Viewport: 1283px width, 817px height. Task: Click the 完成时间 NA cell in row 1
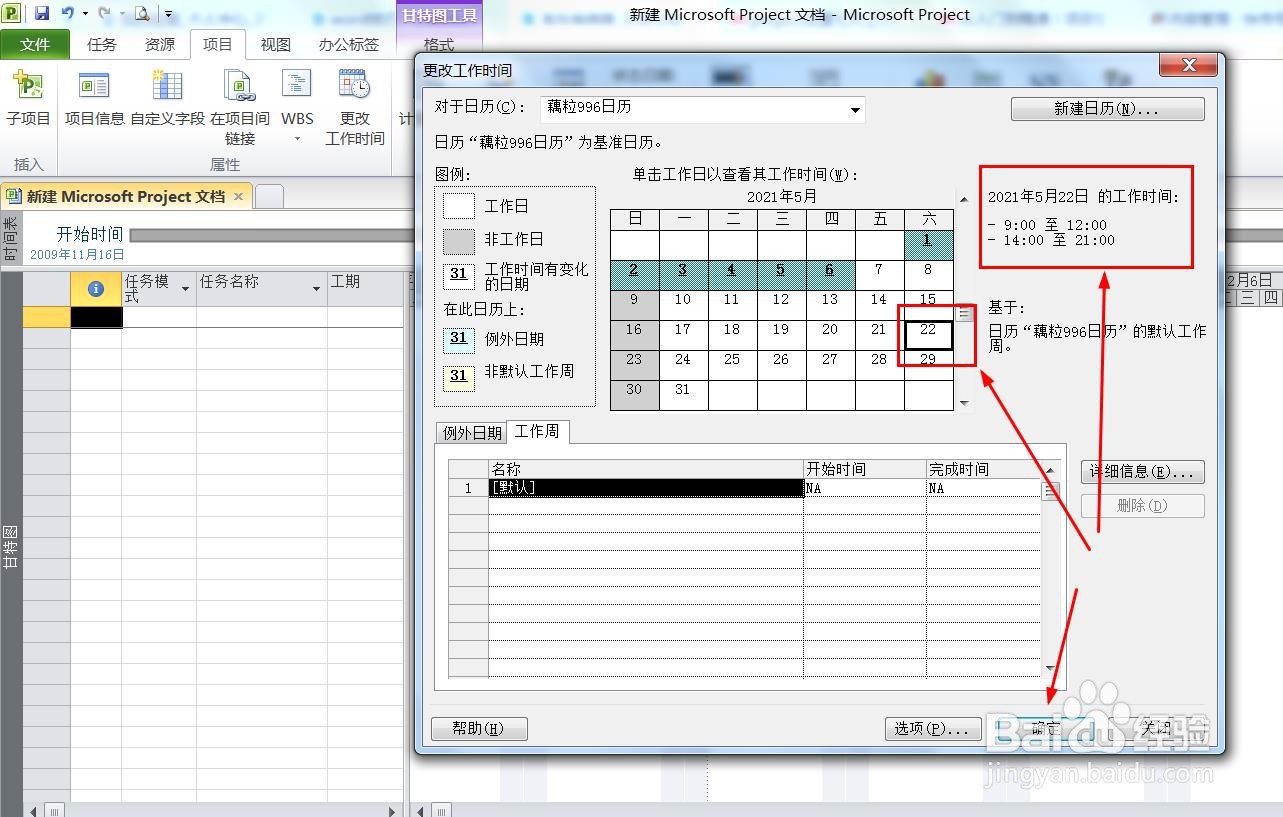click(x=984, y=488)
